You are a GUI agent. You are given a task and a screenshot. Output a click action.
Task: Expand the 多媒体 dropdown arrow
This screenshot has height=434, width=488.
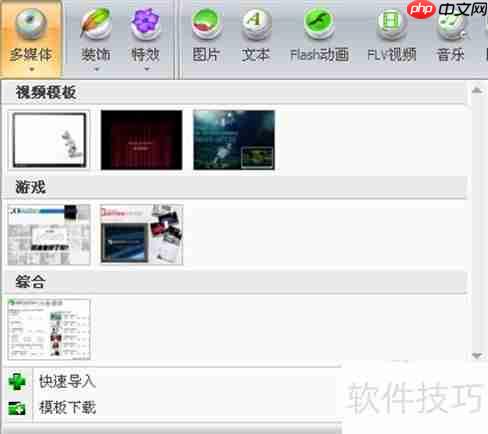[x=32, y=69]
